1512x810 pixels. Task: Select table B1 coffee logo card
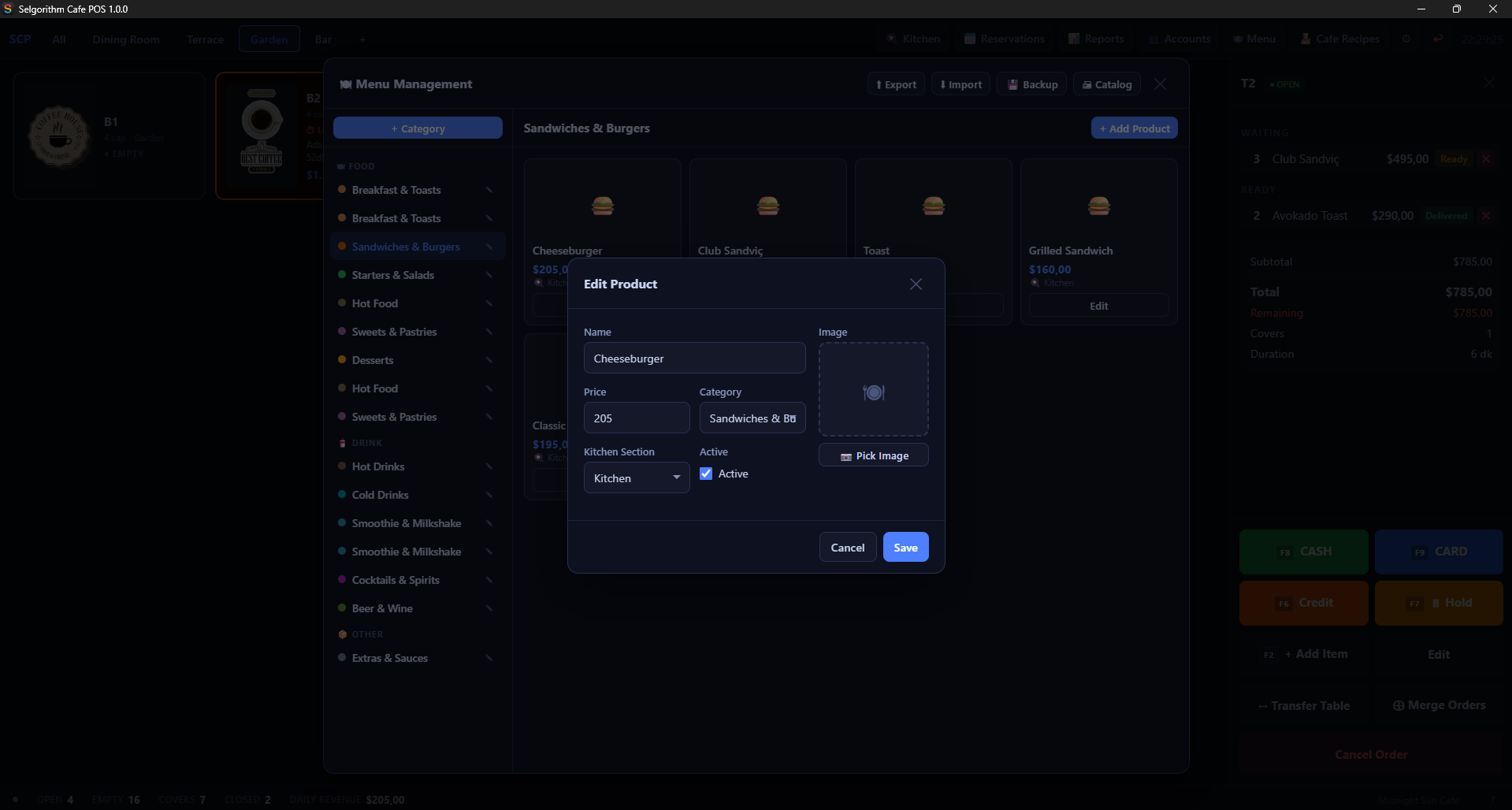click(x=109, y=136)
